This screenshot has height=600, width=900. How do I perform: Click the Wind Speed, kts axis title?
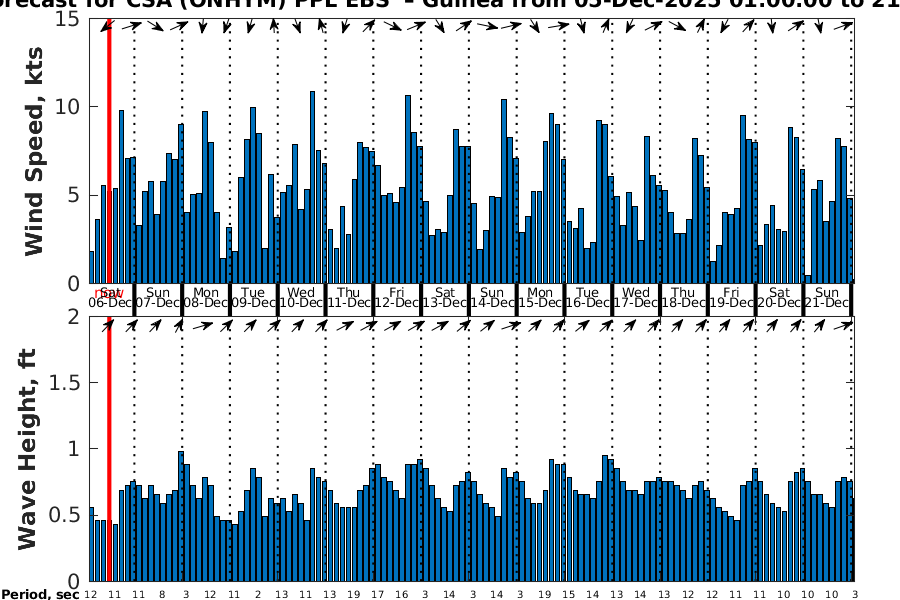(x=35, y=150)
